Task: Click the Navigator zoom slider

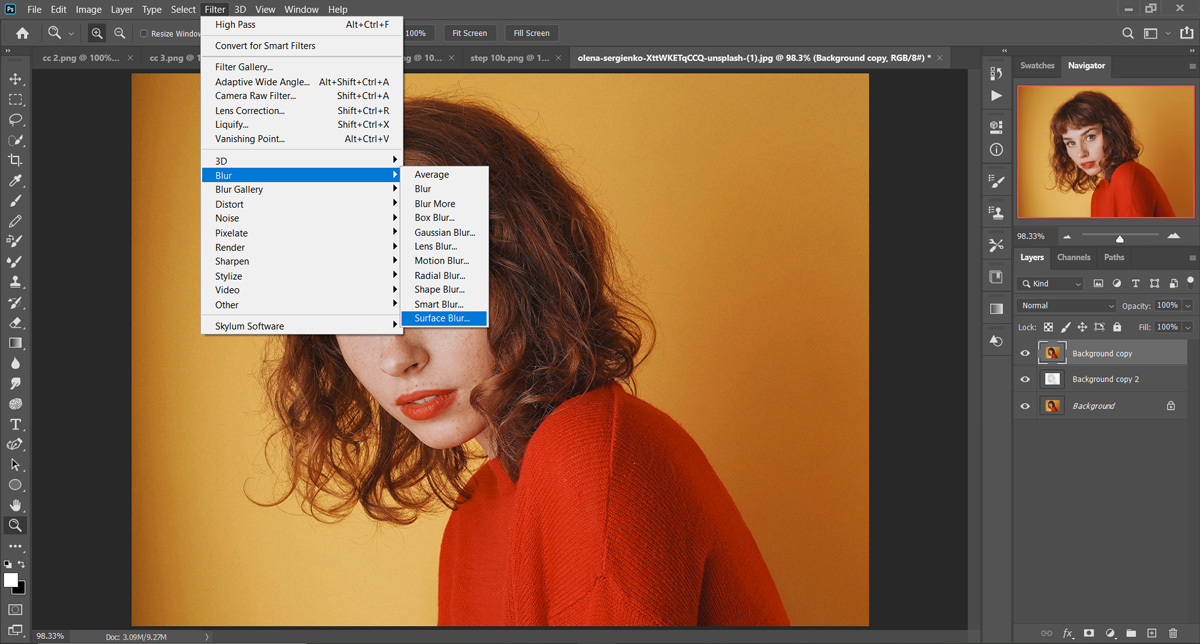Action: click(x=1119, y=237)
